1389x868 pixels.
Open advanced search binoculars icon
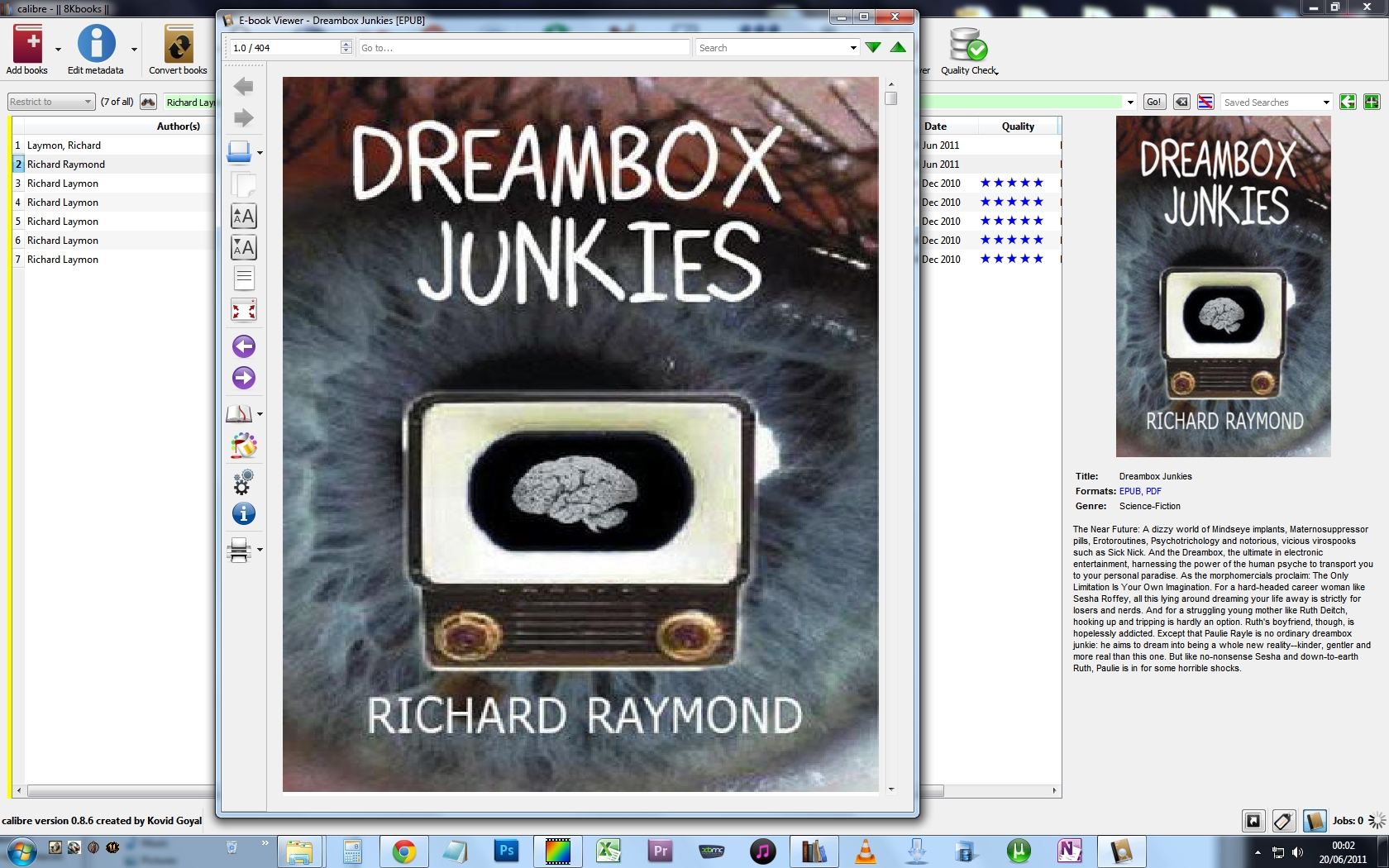tap(148, 102)
